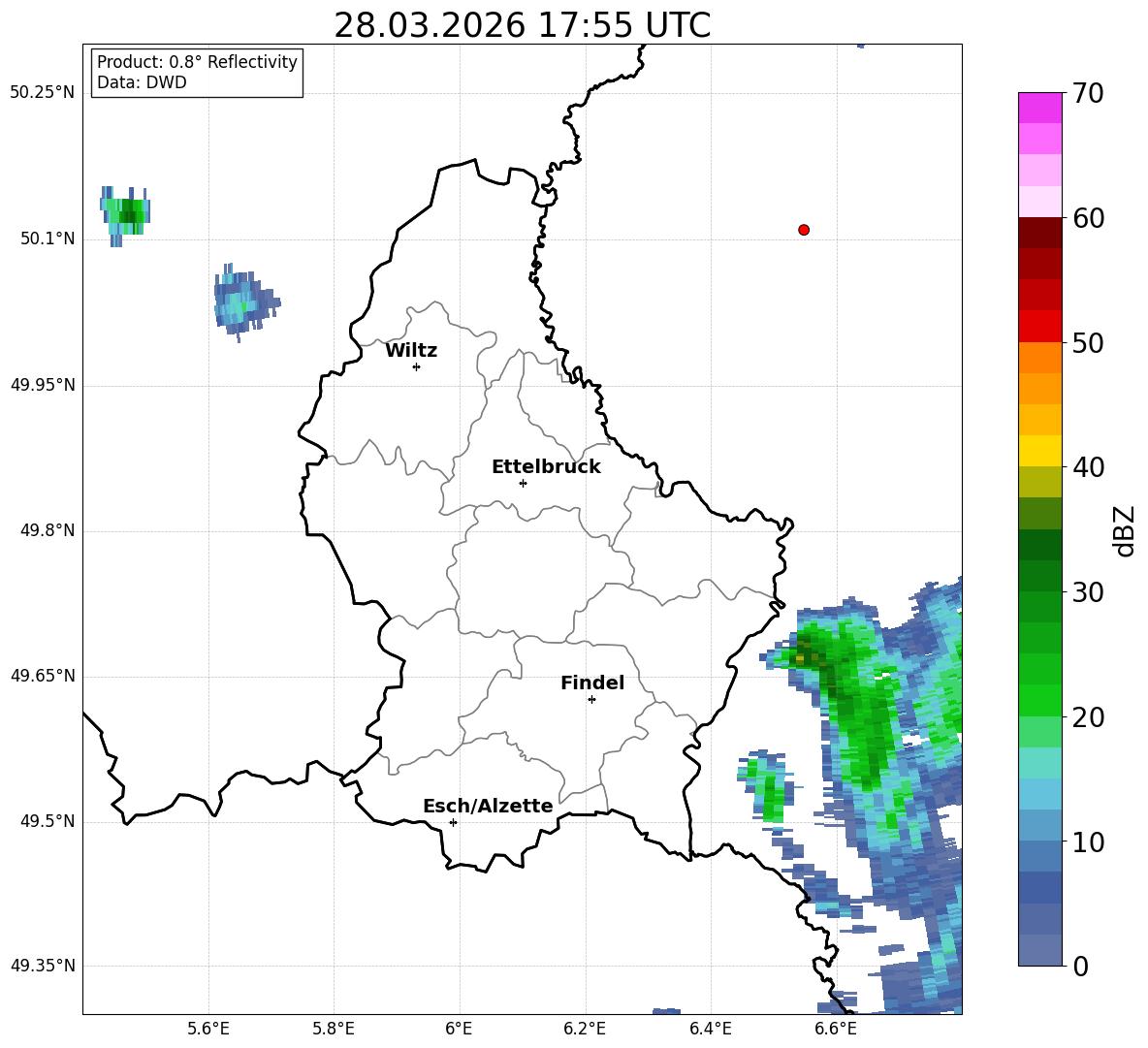
Task: Click the 6.4°E longitude label
Action: pos(710,1029)
